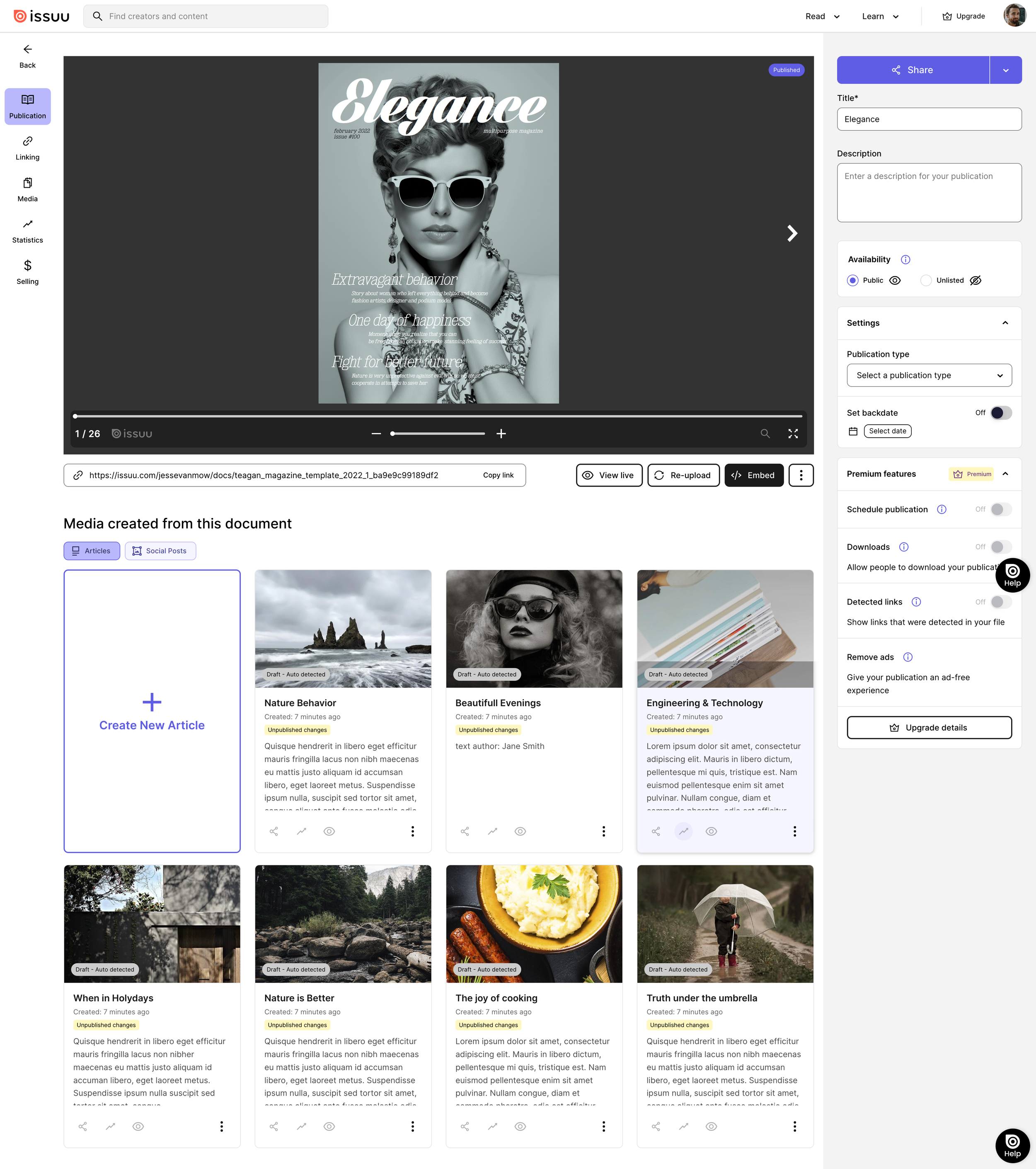Image resolution: width=1036 pixels, height=1169 pixels.
Task: Enter fullscreen mode in the viewer
Action: [793, 433]
